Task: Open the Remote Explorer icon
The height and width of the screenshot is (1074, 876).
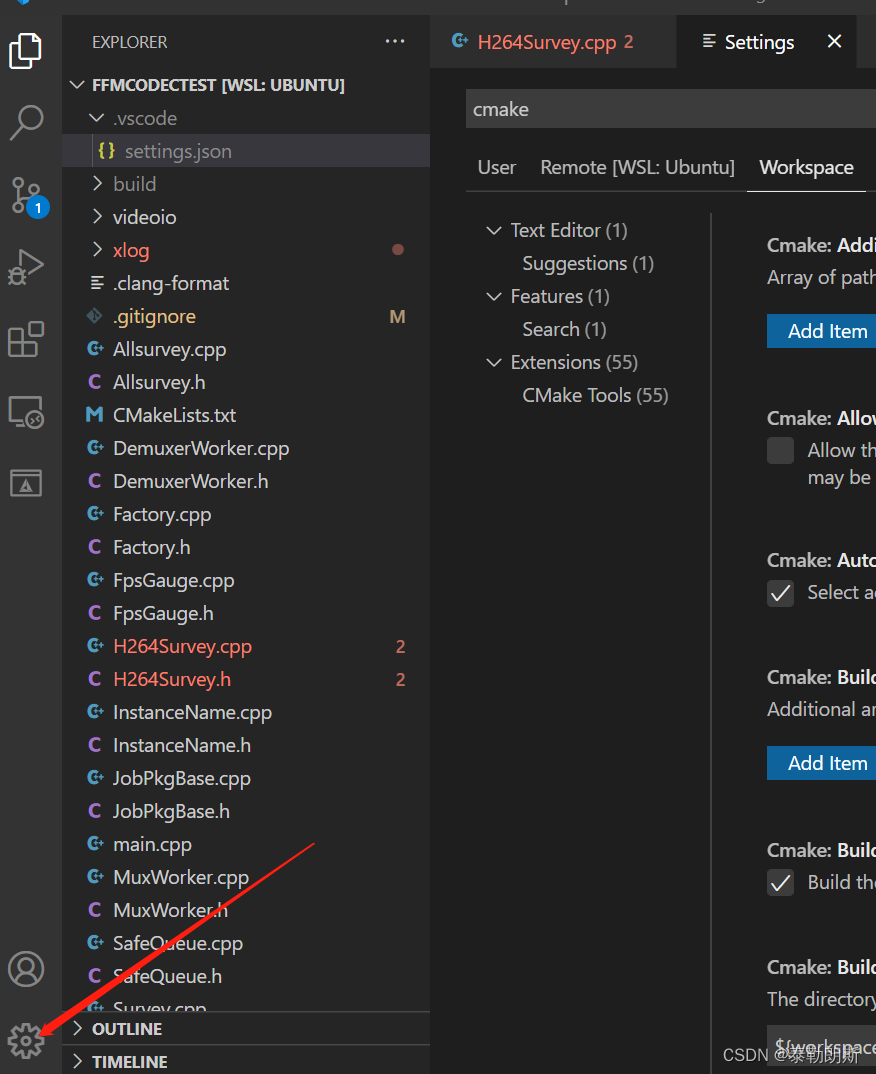Action: pos(25,411)
